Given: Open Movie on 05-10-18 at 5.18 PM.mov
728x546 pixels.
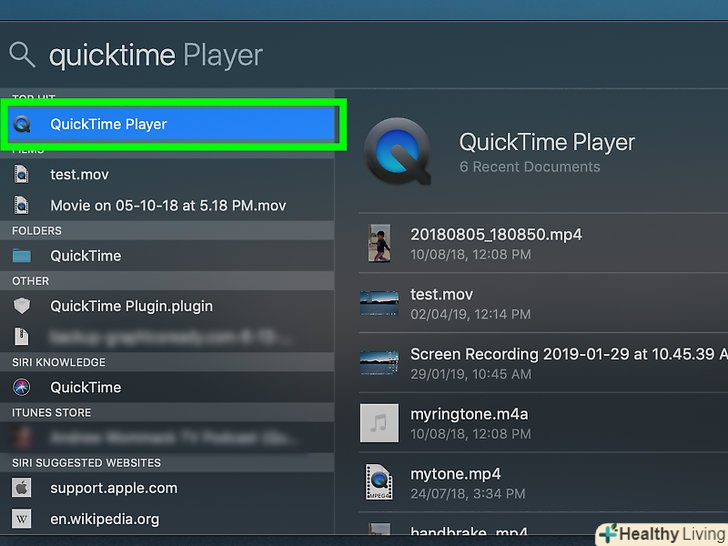Looking at the screenshot, I should (167, 205).
